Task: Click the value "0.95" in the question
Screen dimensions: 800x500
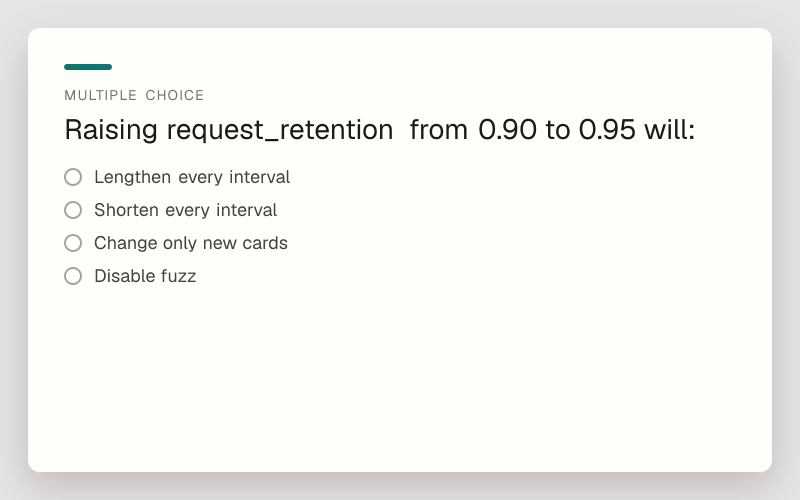Action: click(607, 130)
